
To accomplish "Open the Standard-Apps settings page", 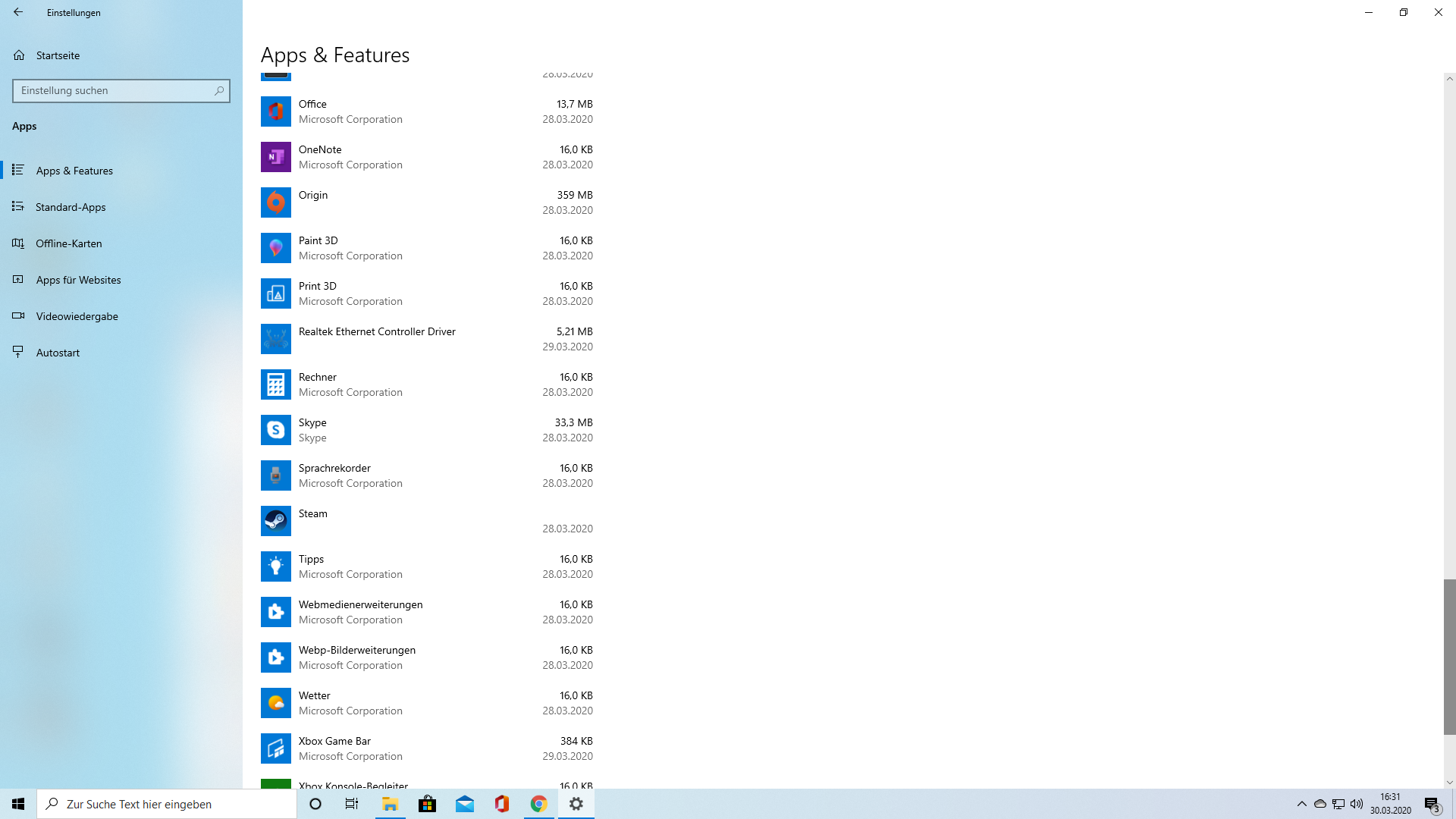I will [71, 207].
